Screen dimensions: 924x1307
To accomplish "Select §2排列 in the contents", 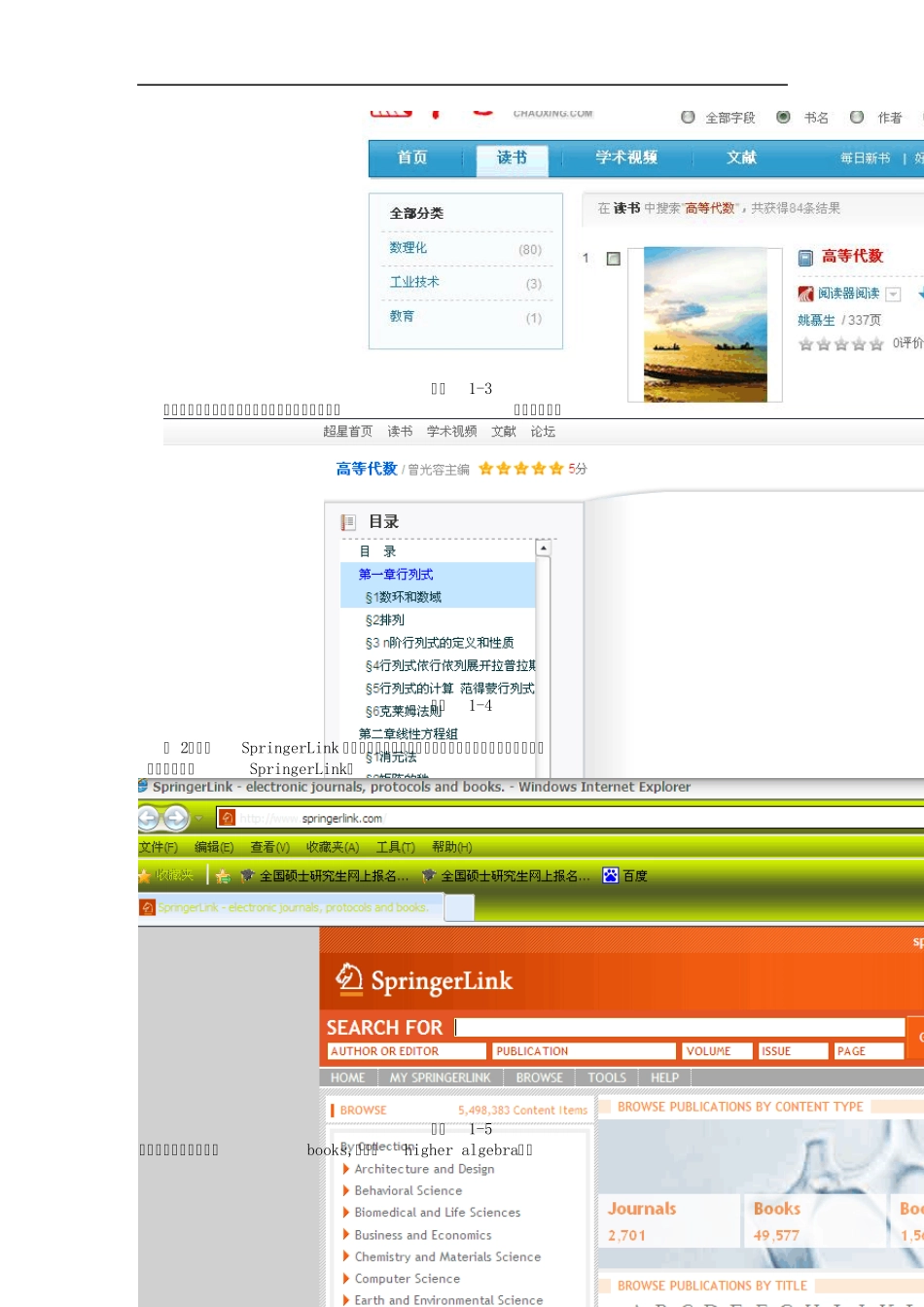I will [384, 620].
